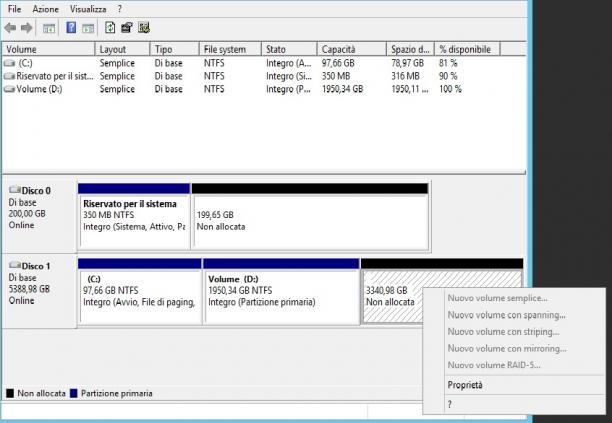
Task: Select the Volume (D:) 1950,34 GB partition block
Action: coord(281,291)
